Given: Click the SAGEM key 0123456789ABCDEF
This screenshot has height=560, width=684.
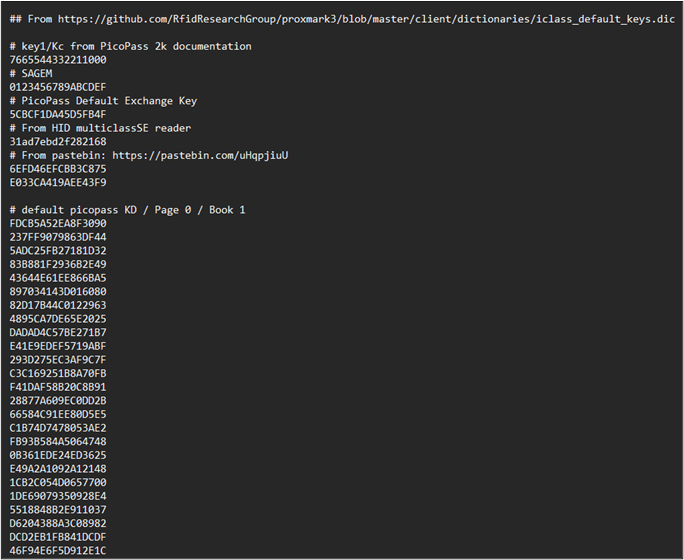Looking at the screenshot, I should pos(58,87).
